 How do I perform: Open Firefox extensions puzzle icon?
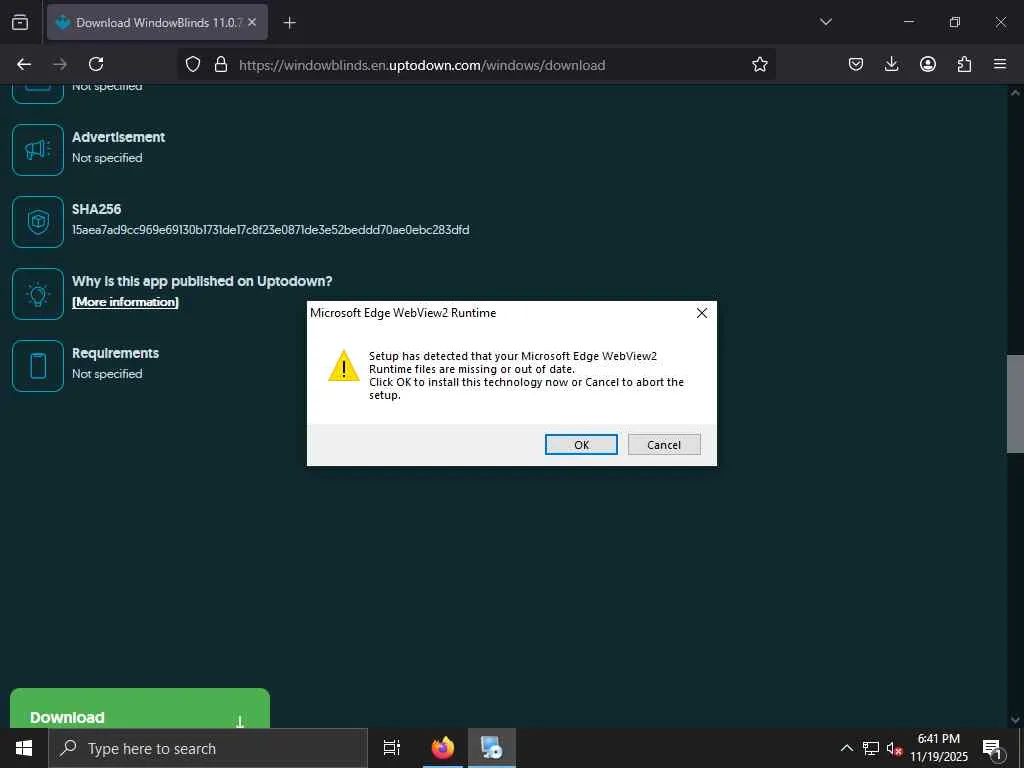(964, 64)
